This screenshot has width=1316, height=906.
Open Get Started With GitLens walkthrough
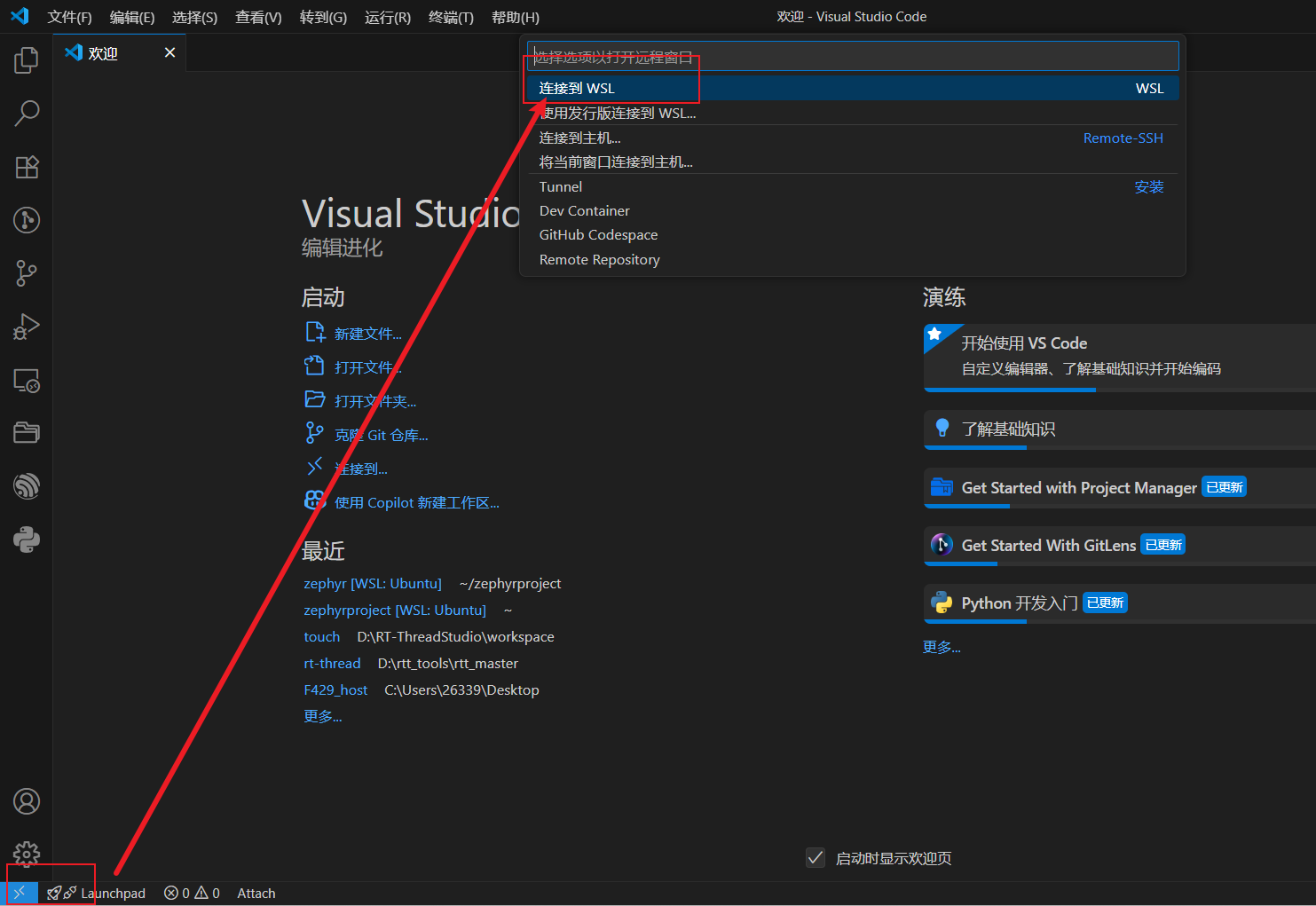(x=1120, y=545)
